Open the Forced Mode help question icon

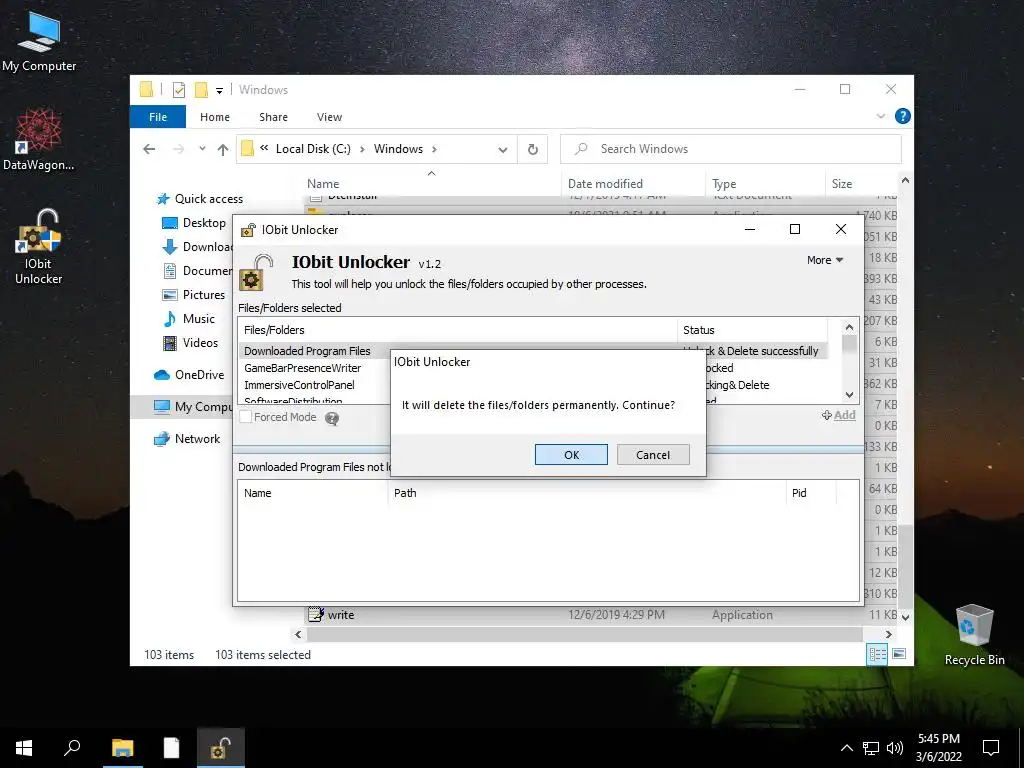click(x=332, y=418)
